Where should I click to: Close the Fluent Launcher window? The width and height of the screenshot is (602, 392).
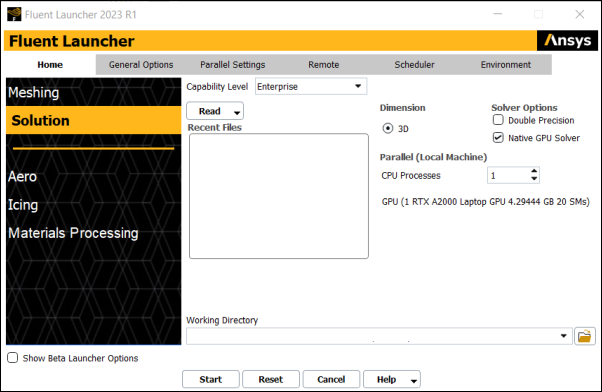pos(580,14)
